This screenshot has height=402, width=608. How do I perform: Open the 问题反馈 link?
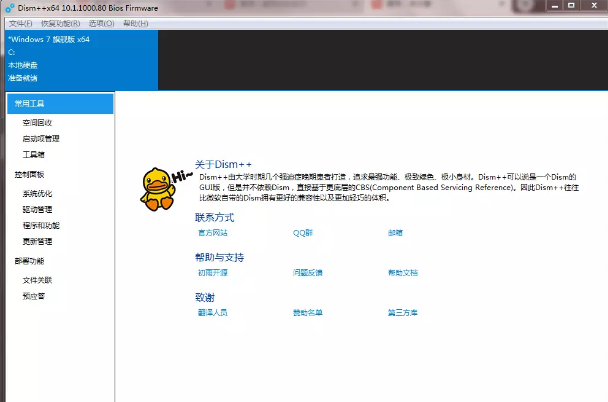(307, 273)
